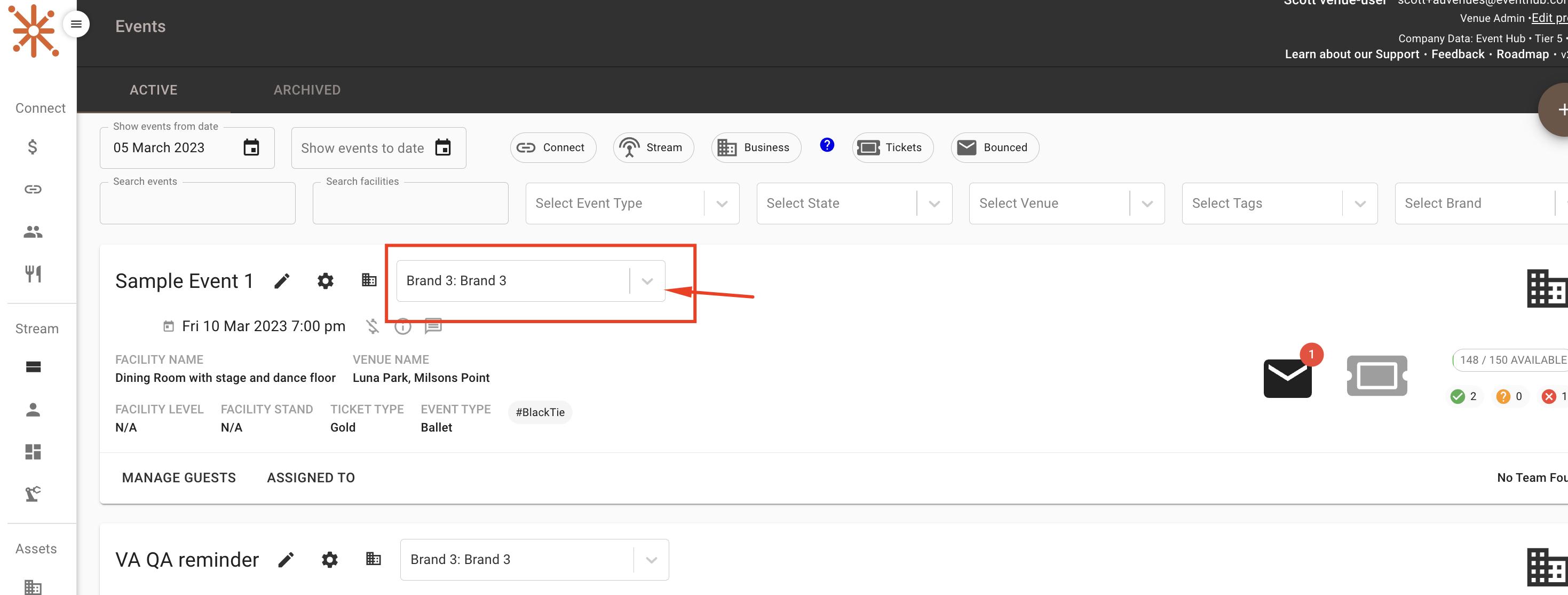1568x595 pixels.
Task: Expand Brand 3 dropdown for Sample Event 1
Action: 647,281
